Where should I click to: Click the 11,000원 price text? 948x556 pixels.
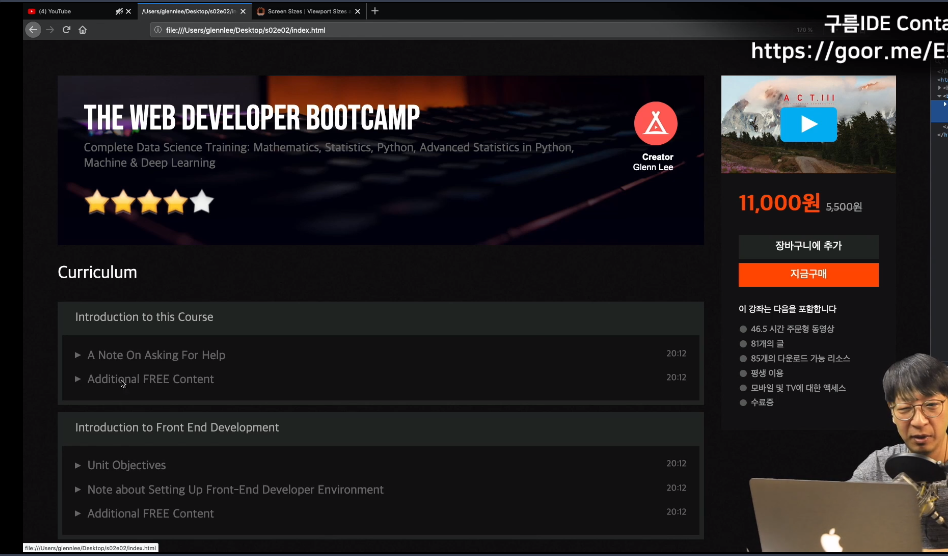coord(779,202)
